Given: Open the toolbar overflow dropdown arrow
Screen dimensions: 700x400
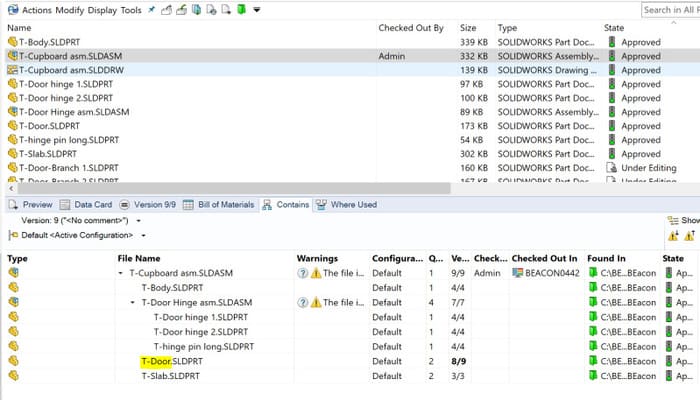Looking at the screenshot, I should click(x=257, y=10).
